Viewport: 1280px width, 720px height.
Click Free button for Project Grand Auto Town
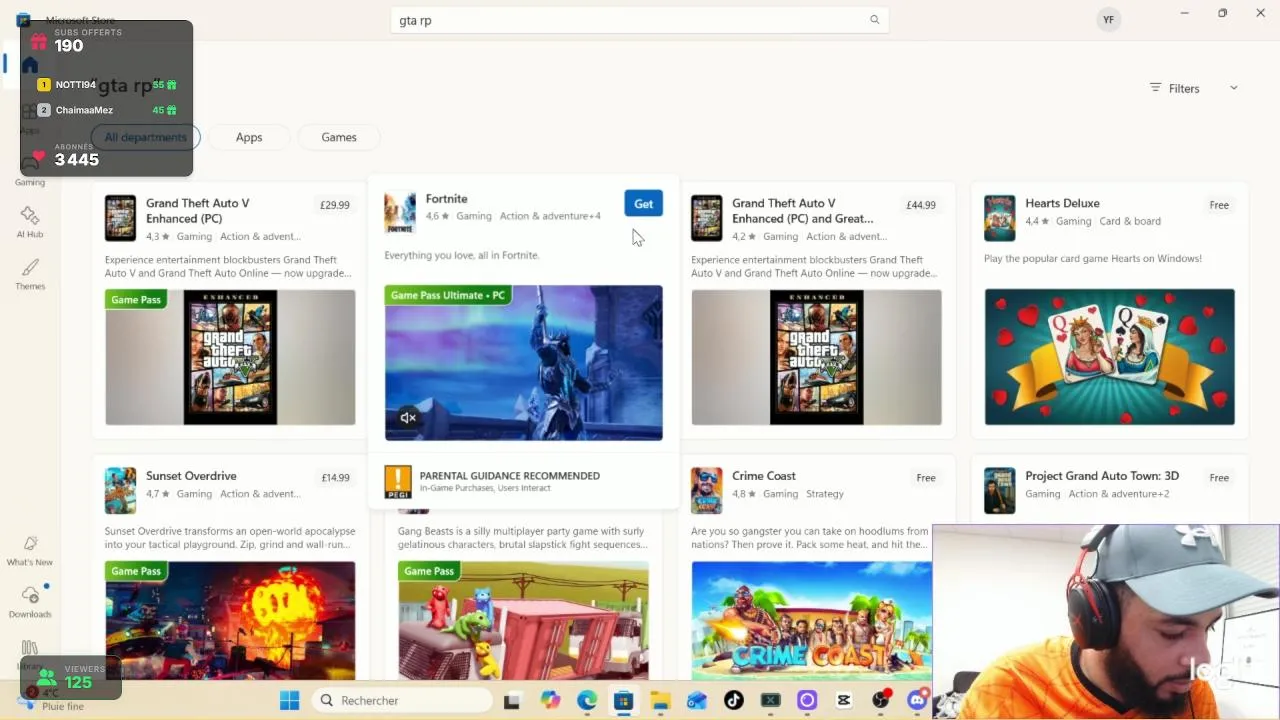(x=1219, y=478)
